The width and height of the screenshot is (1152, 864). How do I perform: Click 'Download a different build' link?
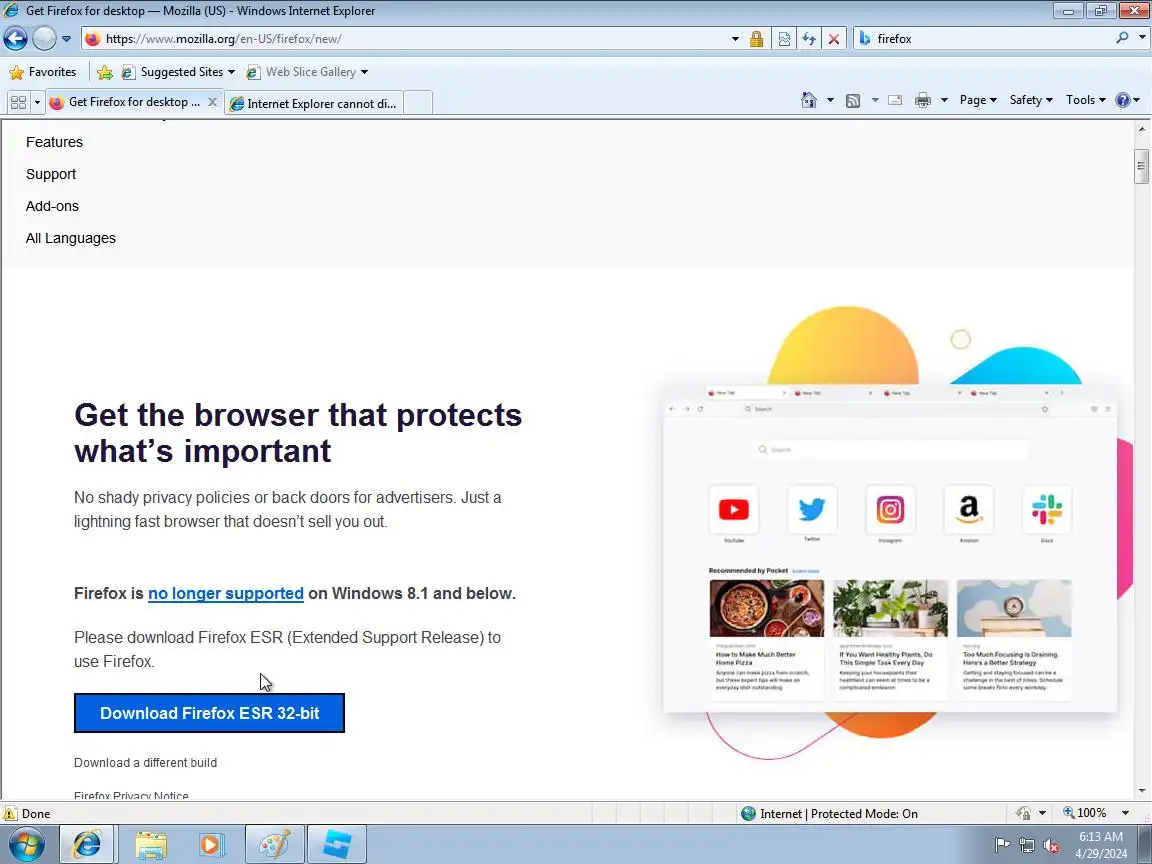[145, 763]
